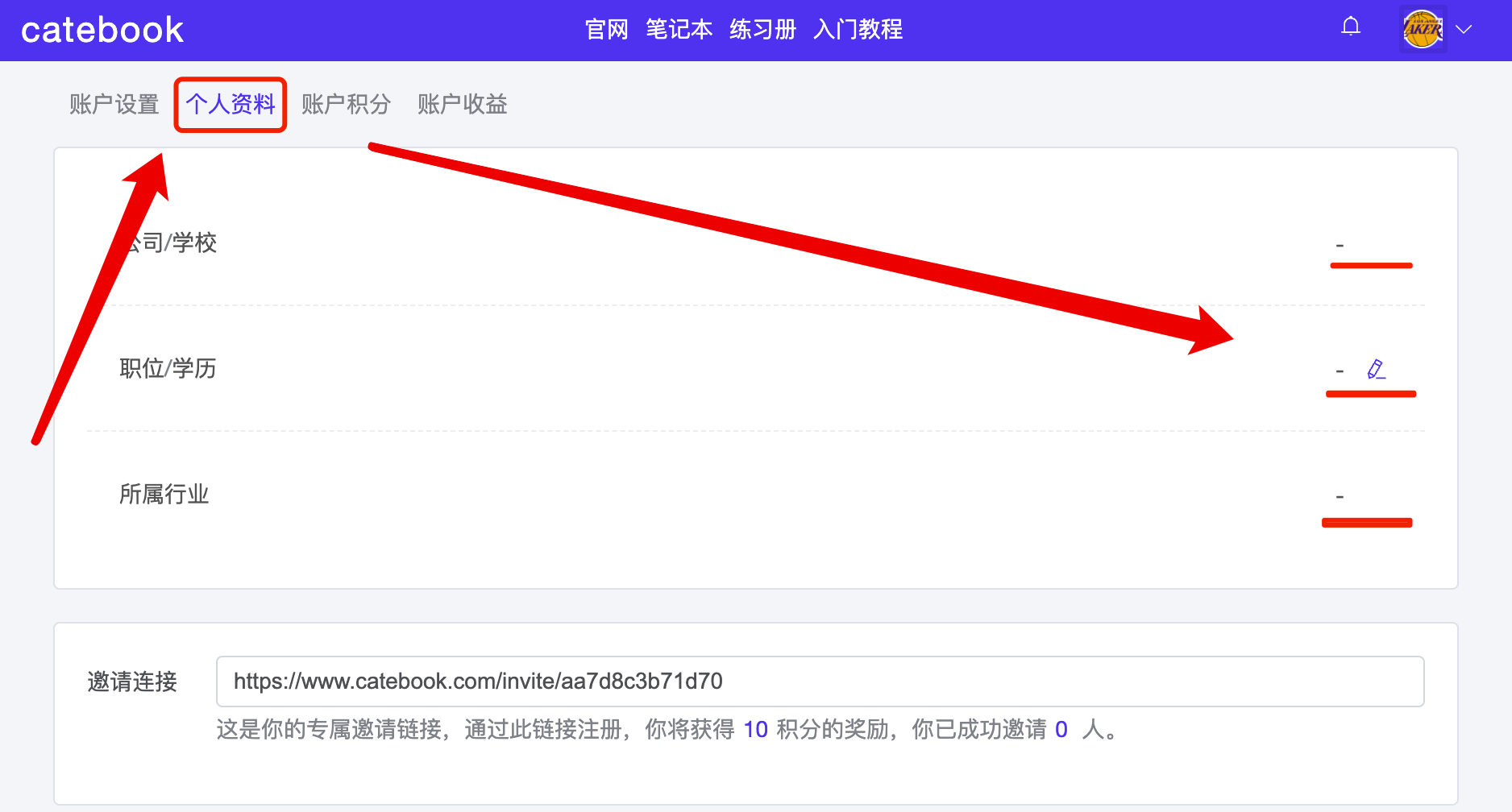Click the dash value for 公司/学校
Viewport: 1512px width, 812px height.
(x=1340, y=245)
